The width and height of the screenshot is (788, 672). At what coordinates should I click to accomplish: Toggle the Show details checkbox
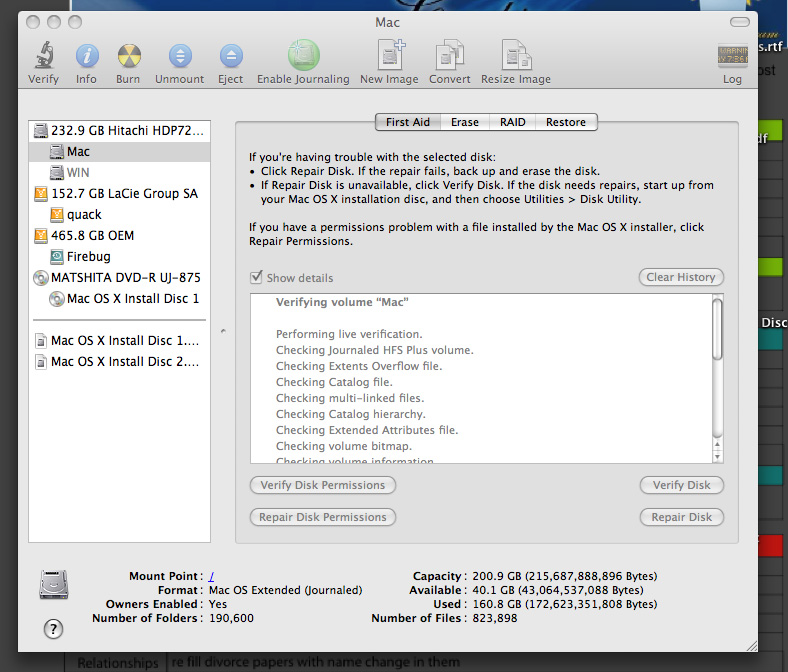click(x=256, y=277)
